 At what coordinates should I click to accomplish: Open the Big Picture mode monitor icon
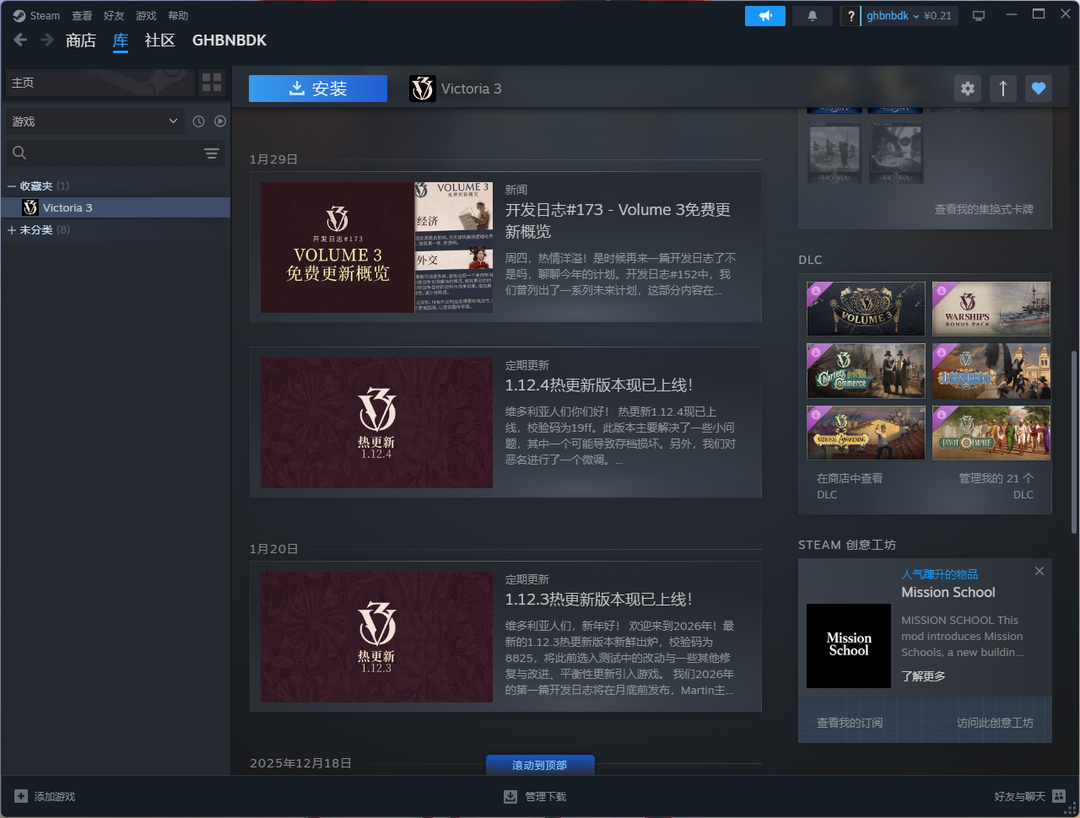point(978,16)
